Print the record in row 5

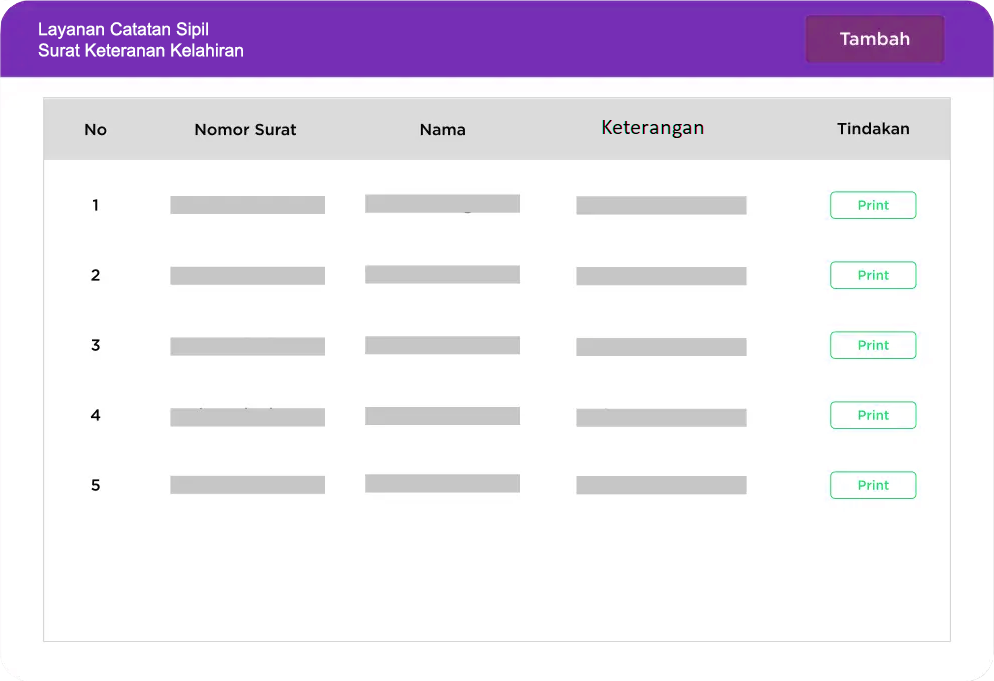[872, 485]
